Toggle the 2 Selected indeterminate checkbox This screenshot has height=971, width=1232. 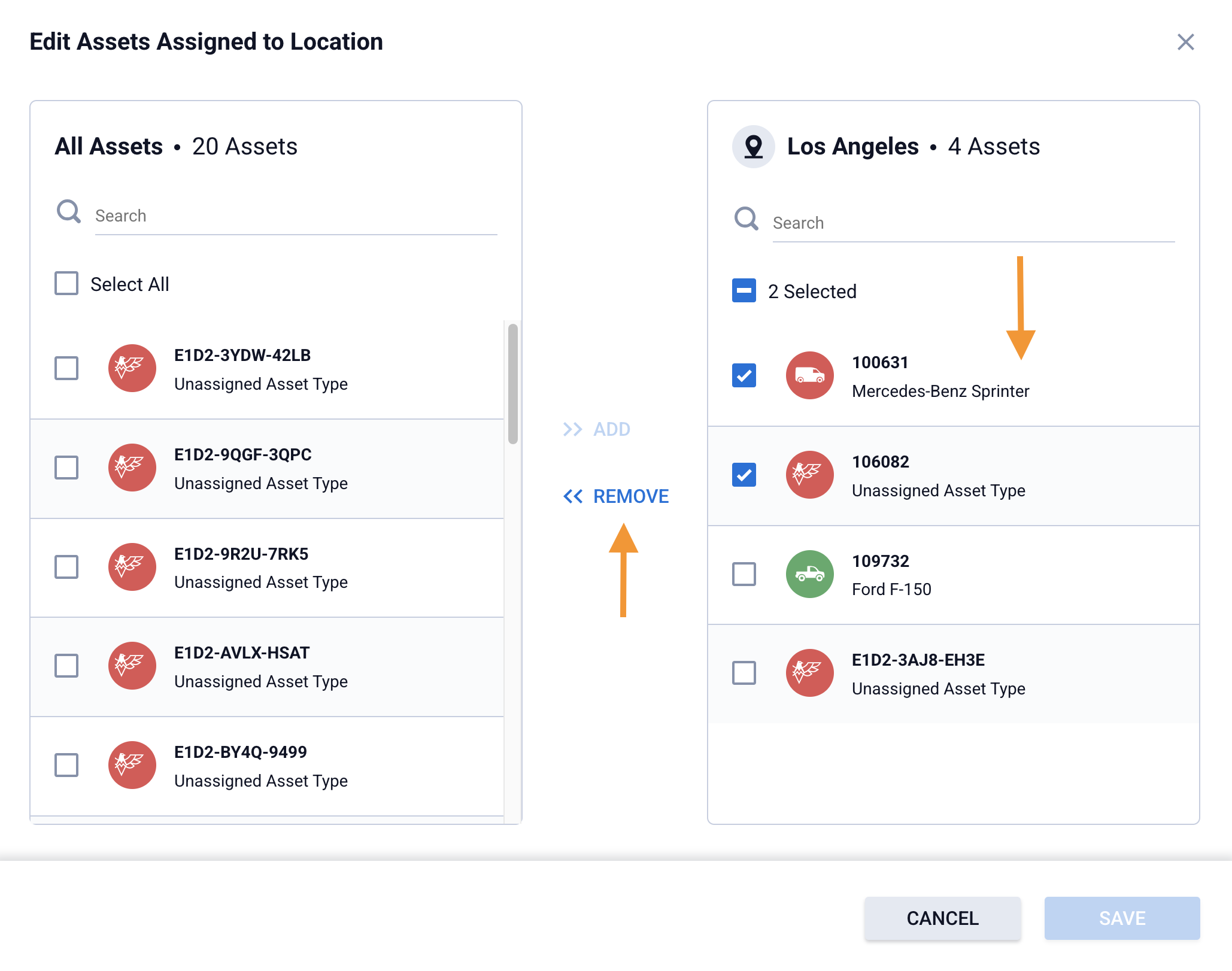point(744,291)
